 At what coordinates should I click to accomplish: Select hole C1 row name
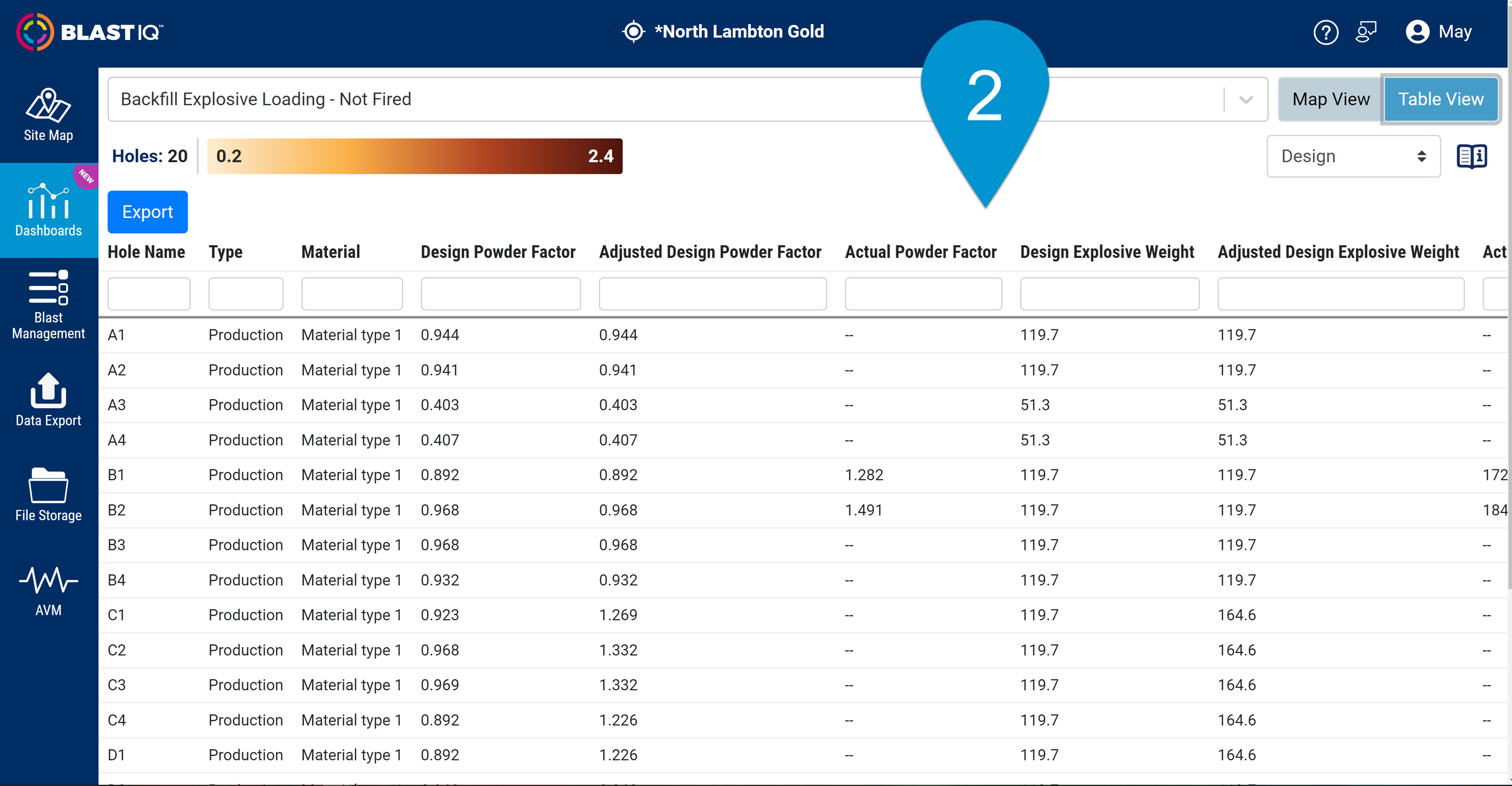tap(116, 615)
